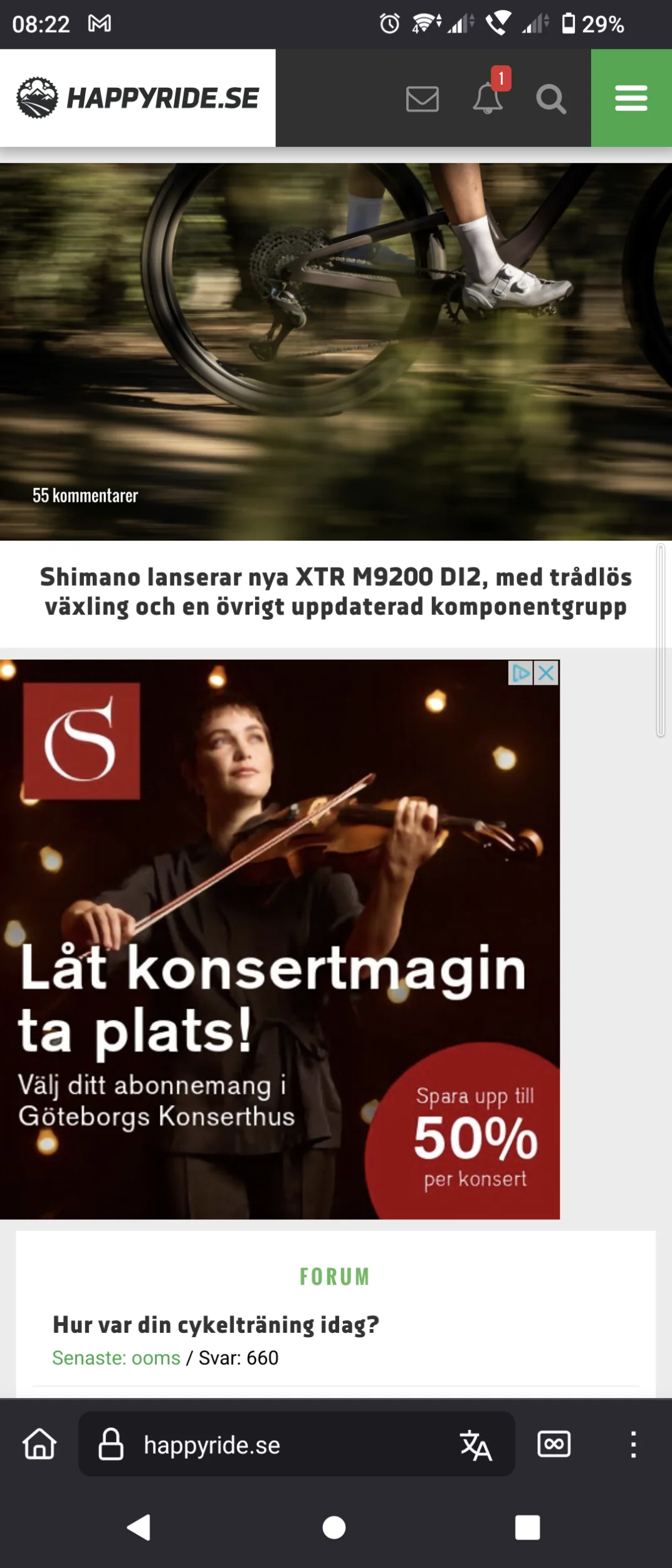Open the browser three-dot menu

click(634, 1444)
